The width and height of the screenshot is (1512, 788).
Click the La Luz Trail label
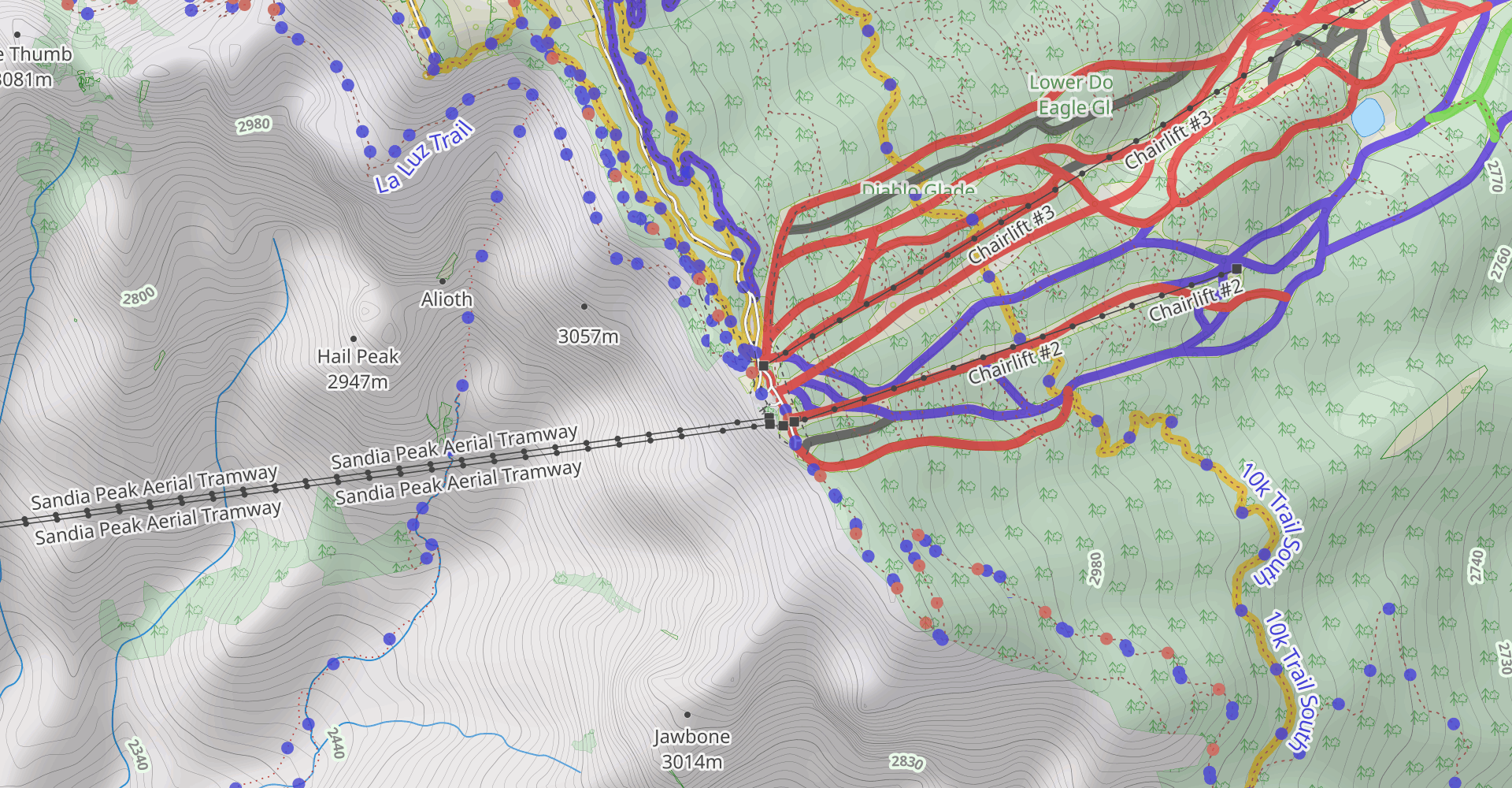tap(424, 157)
